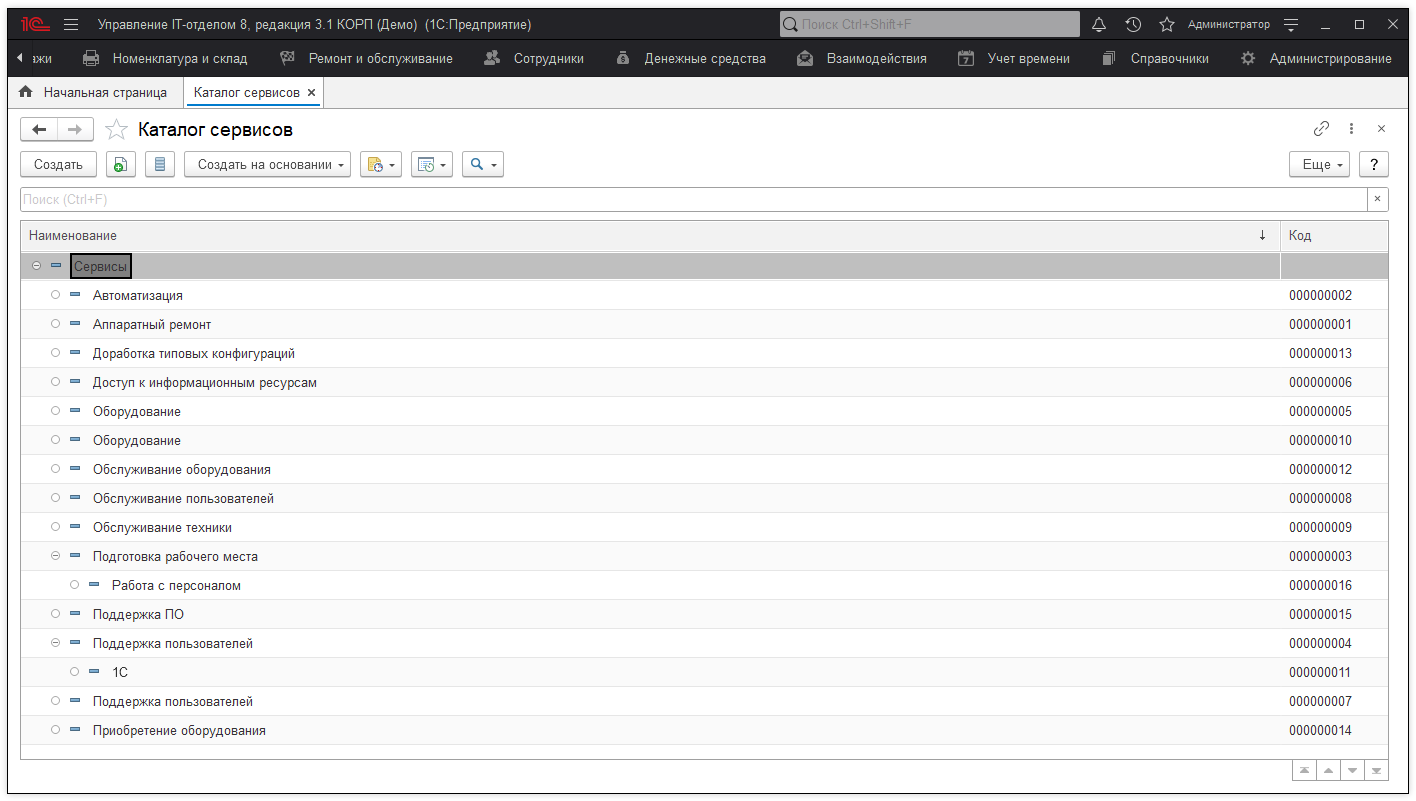This screenshot has width=1416, height=801.
Task: Click the Создать button
Action: [x=58, y=165]
